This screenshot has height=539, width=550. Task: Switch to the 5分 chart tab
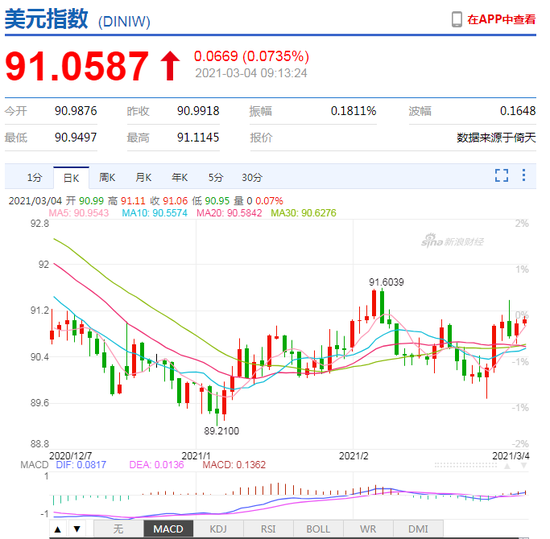[215, 177]
